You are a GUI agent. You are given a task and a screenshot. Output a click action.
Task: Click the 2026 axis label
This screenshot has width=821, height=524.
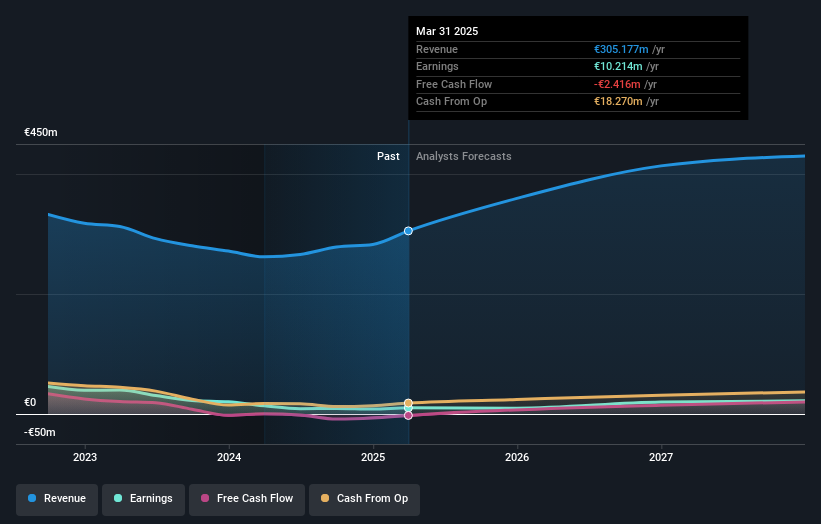517,457
